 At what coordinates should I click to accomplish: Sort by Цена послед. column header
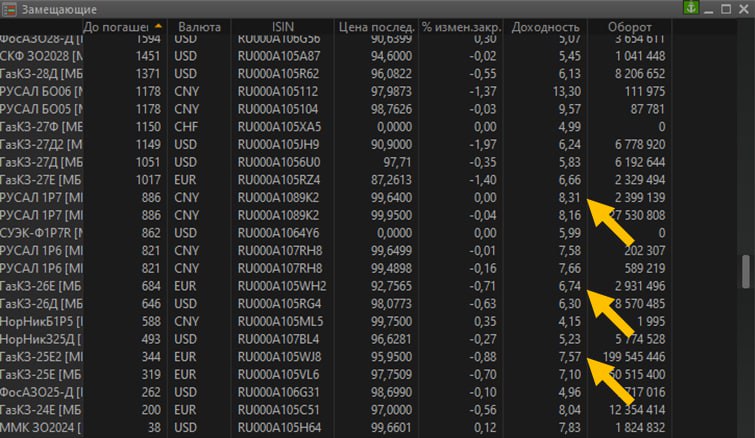pyautogui.click(x=377, y=27)
